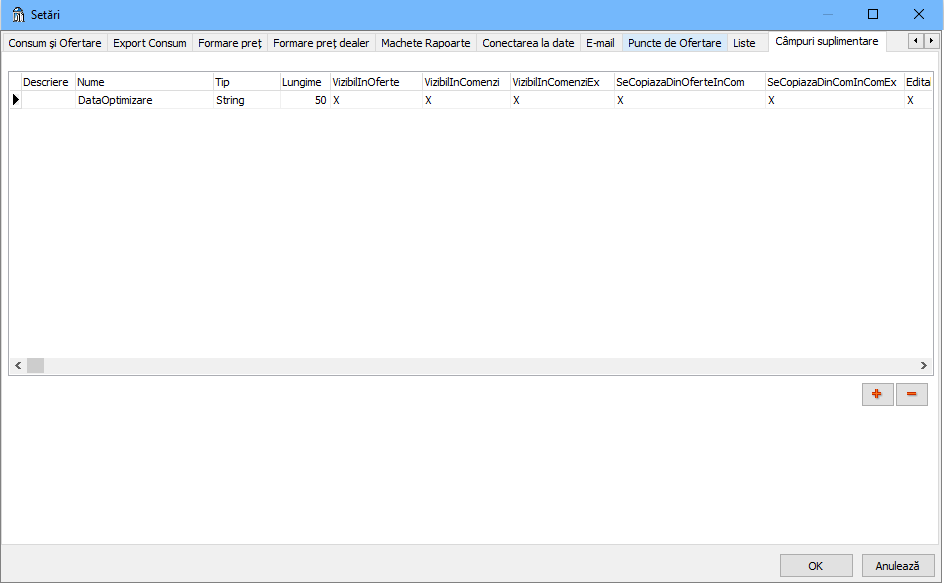This screenshot has height=583, width=944.
Task: Click the Anulează button
Action: [897, 565]
